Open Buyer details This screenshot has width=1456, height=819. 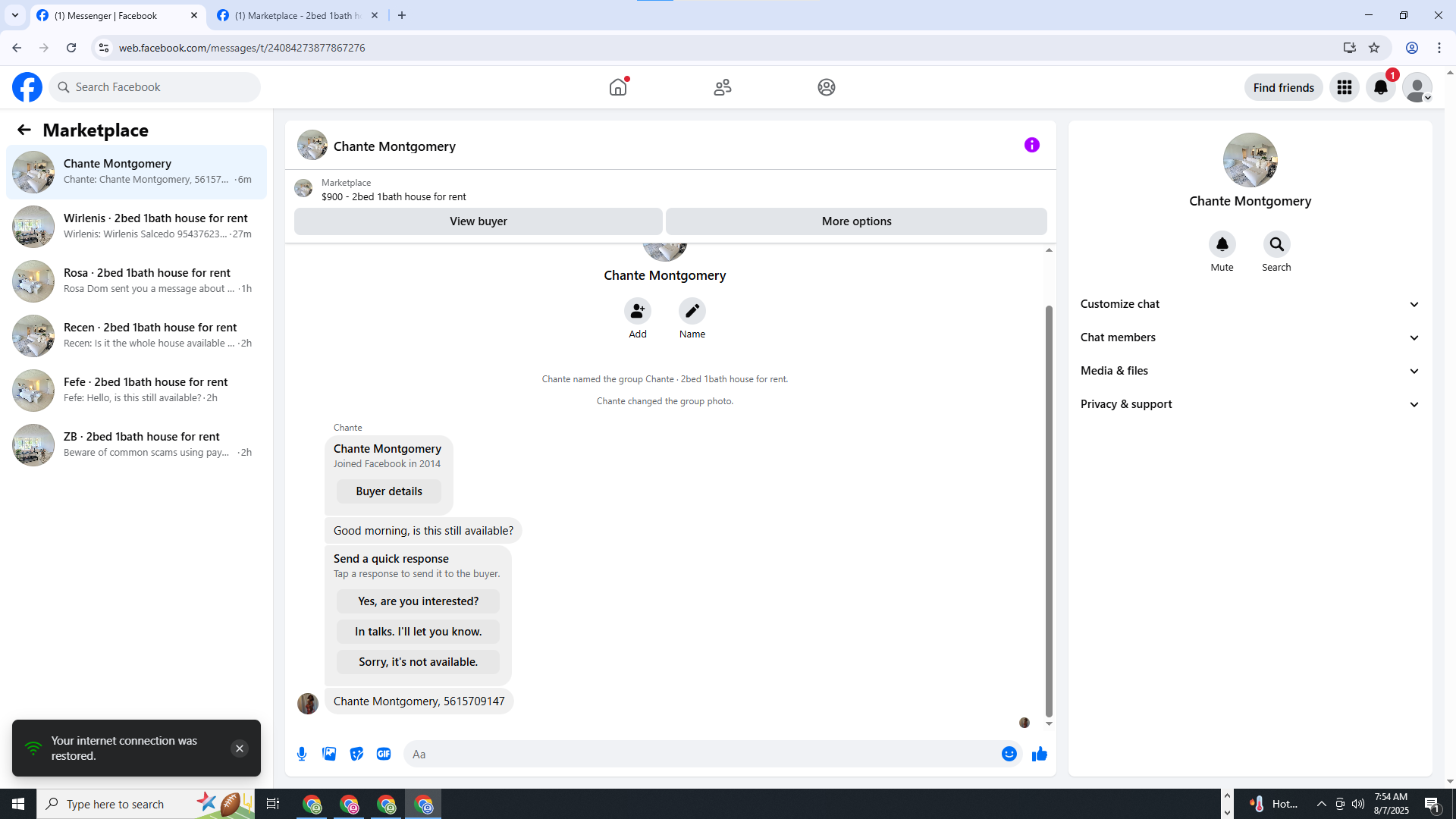[x=389, y=491]
